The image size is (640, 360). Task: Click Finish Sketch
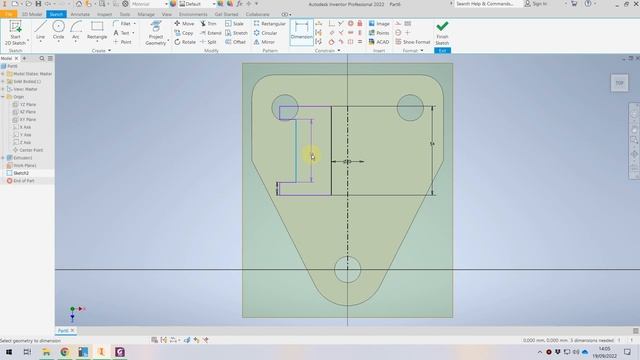click(442, 33)
